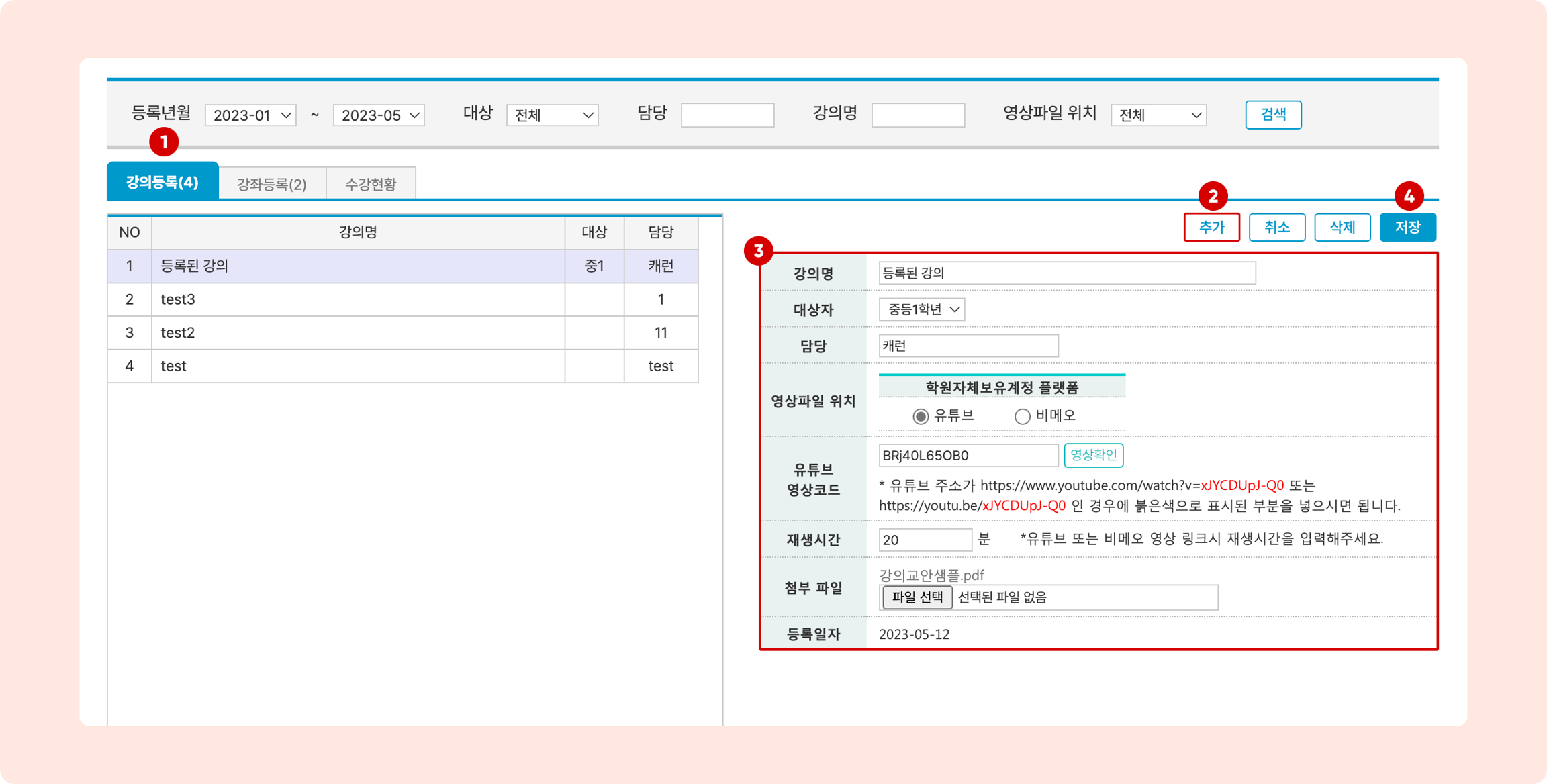Expand the 대상 filter dropdown

click(x=552, y=115)
